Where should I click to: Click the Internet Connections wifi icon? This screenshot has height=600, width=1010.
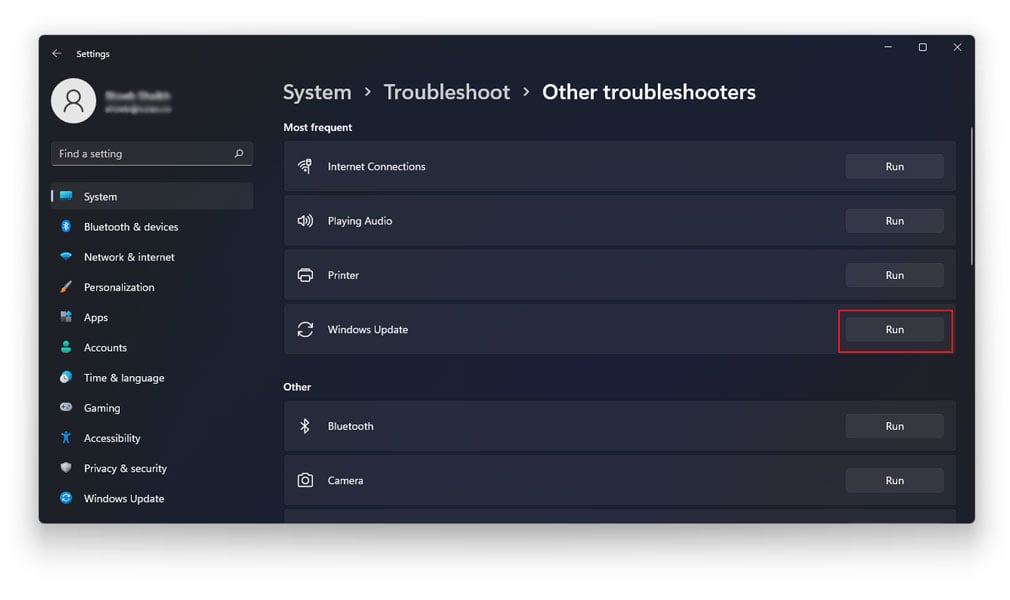click(x=305, y=166)
